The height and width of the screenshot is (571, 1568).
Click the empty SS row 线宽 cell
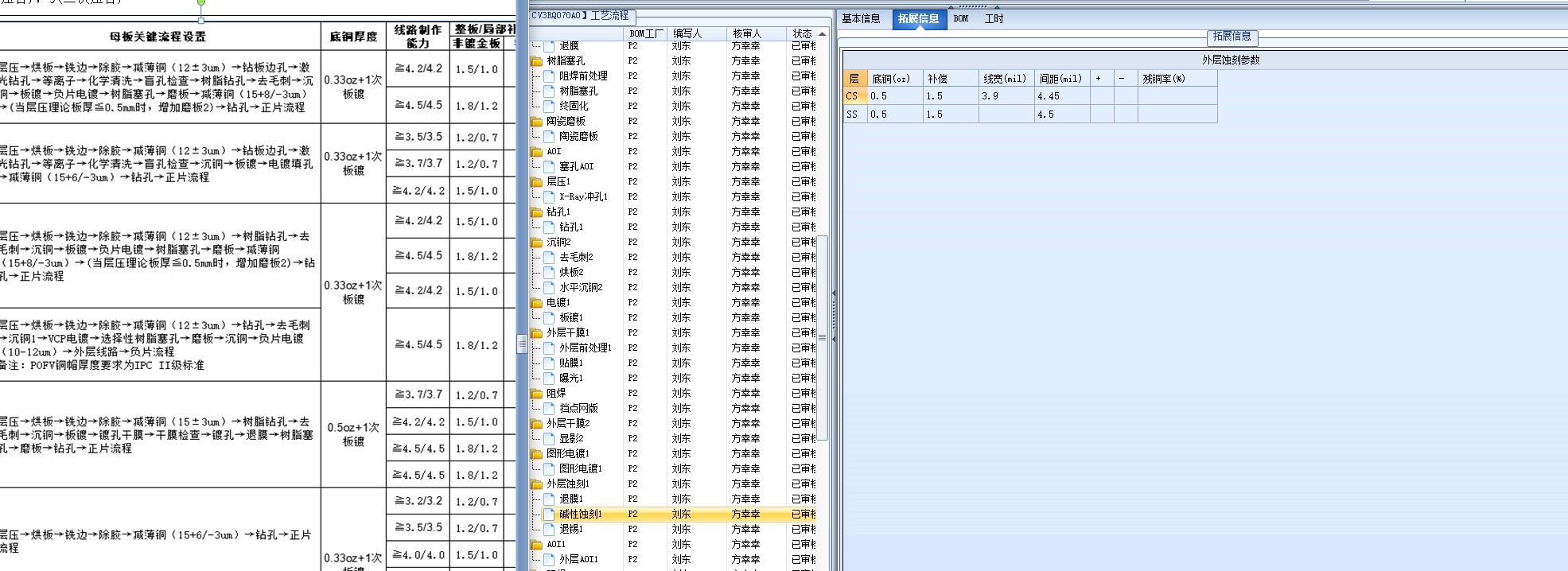1006,115
